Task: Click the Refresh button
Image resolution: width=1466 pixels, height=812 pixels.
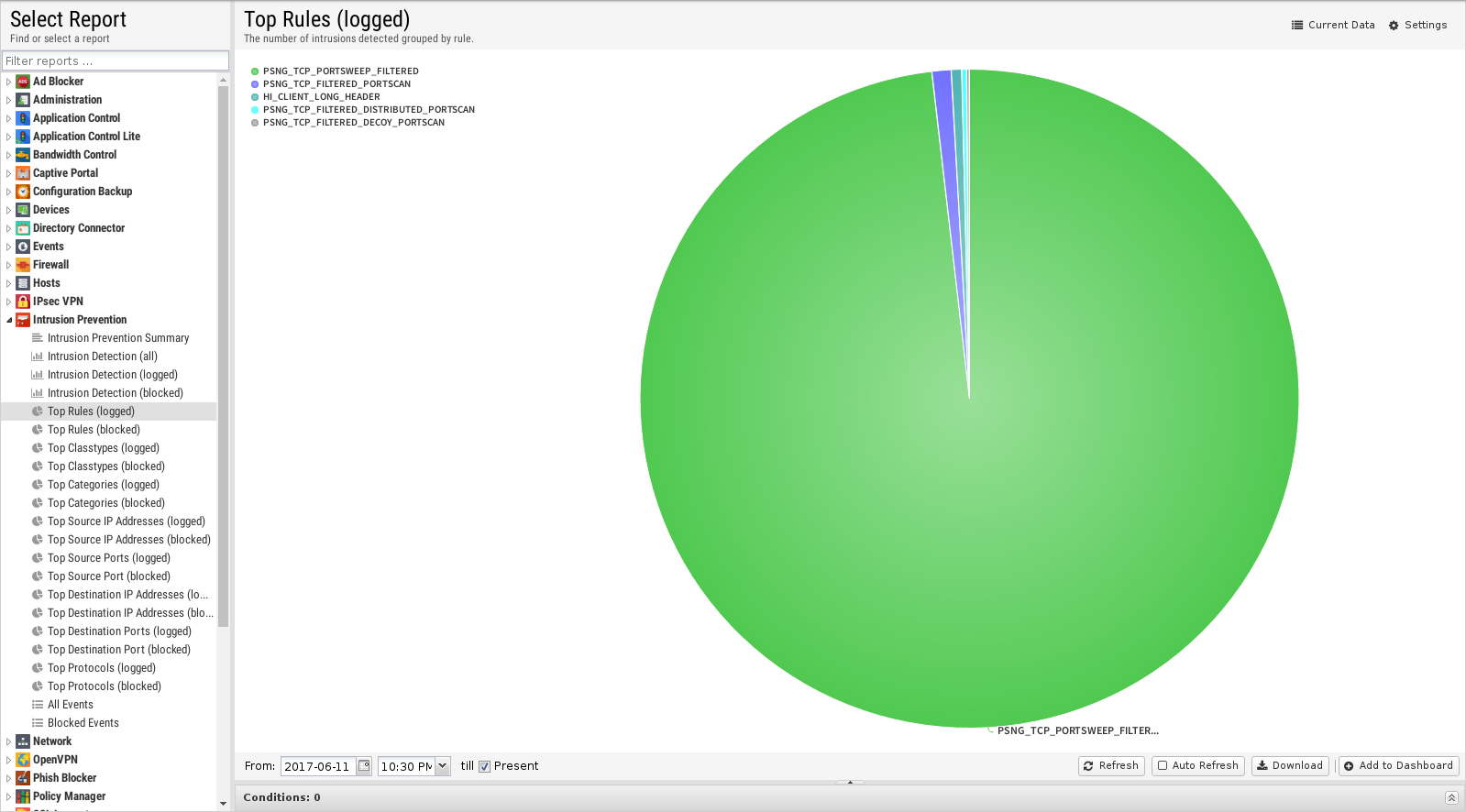Action: point(1111,765)
